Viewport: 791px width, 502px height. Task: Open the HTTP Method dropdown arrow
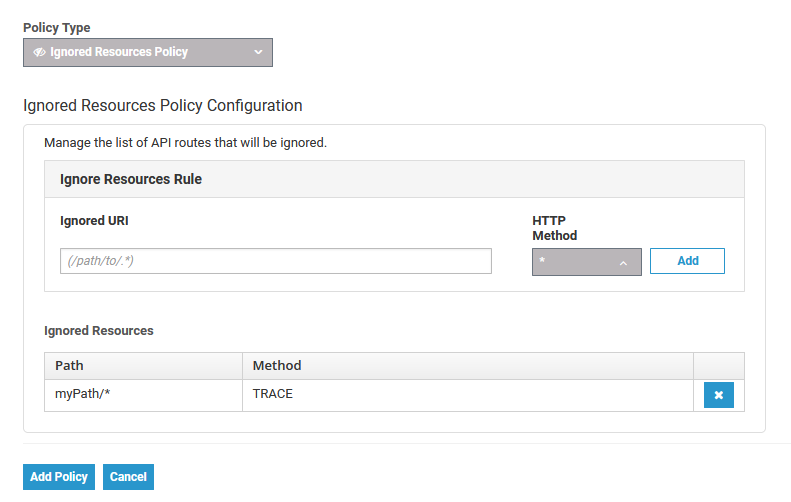click(623, 262)
